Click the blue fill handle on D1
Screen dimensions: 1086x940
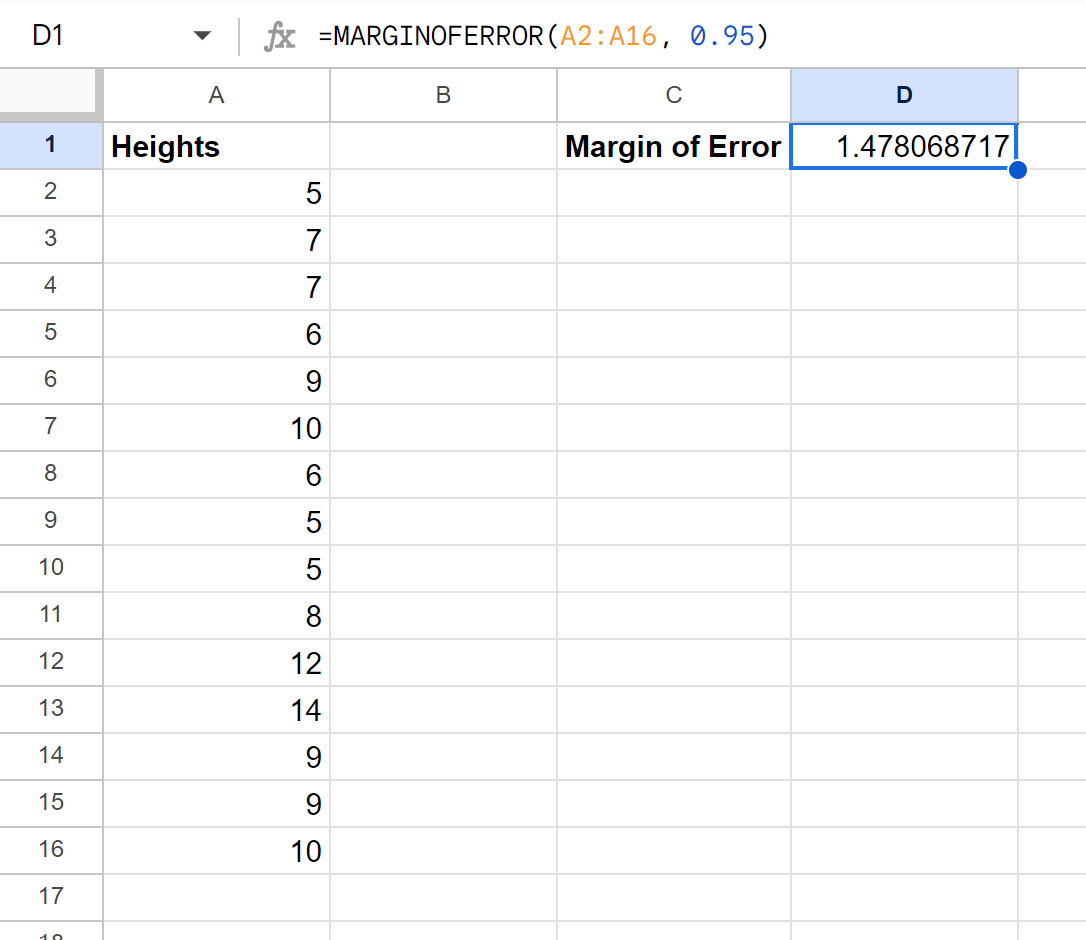[x=1017, y=170]
